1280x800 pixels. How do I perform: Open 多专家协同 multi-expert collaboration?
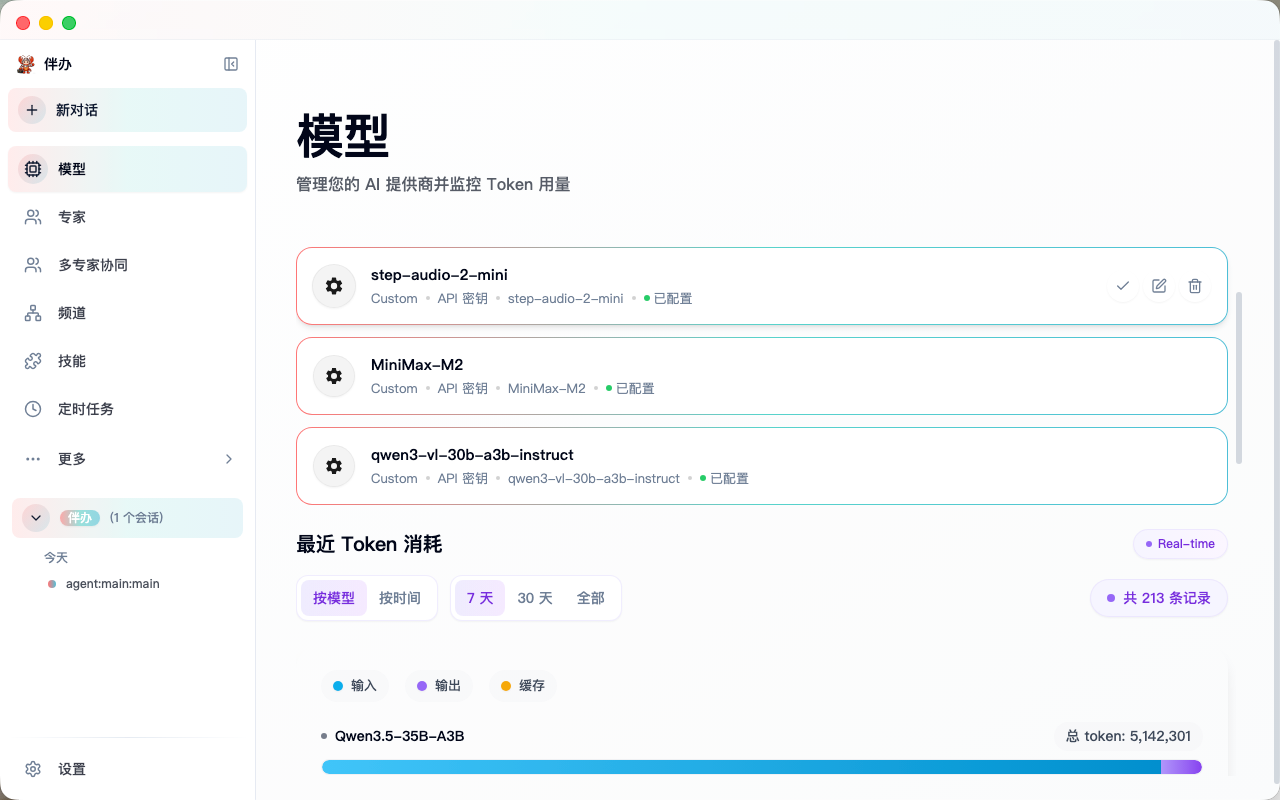coord(93,265)
